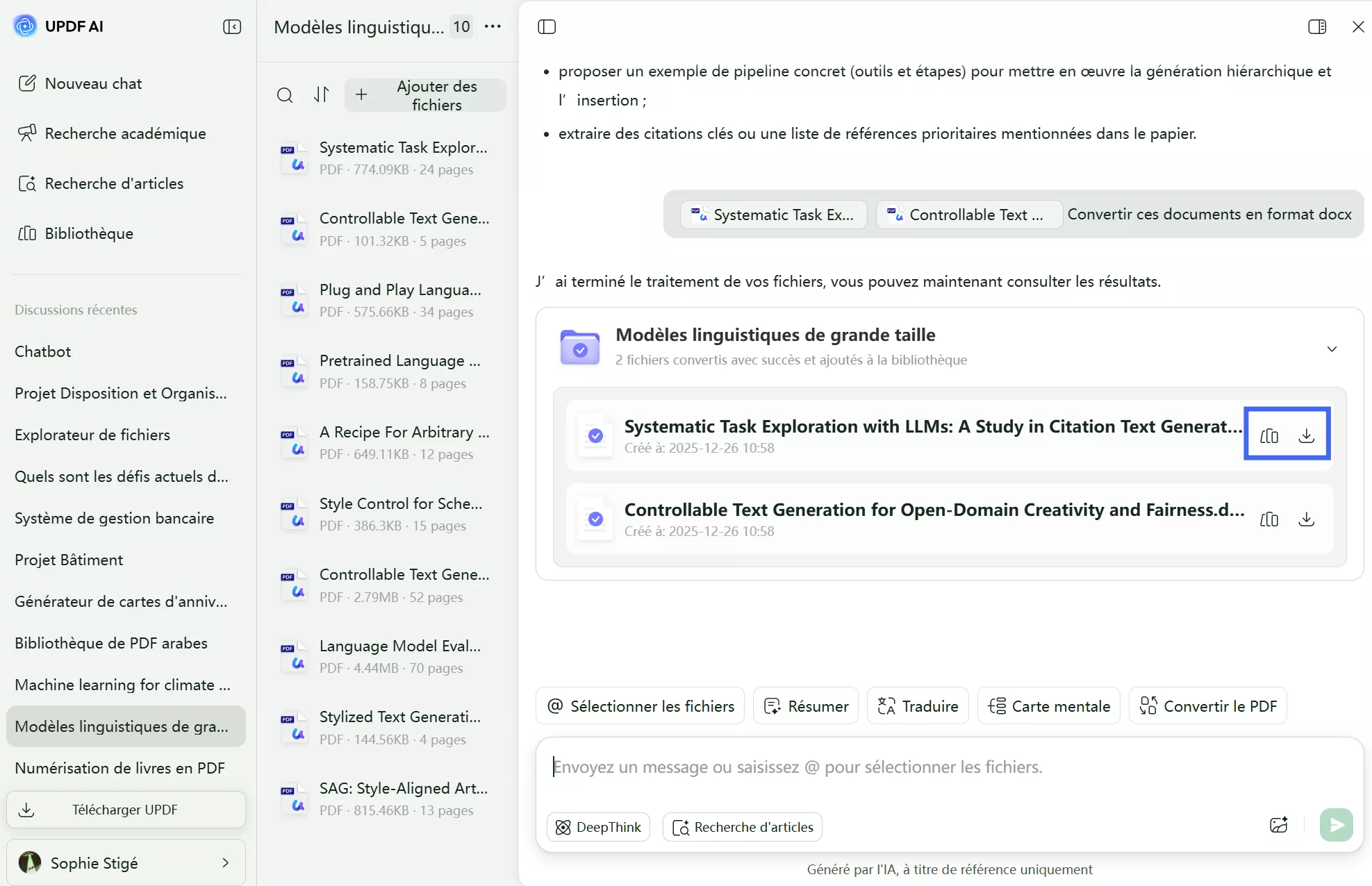This screenshot has height=886, width=1372.
Task: Open the Bibliothèque sidebar item
Action: (89, 233)
